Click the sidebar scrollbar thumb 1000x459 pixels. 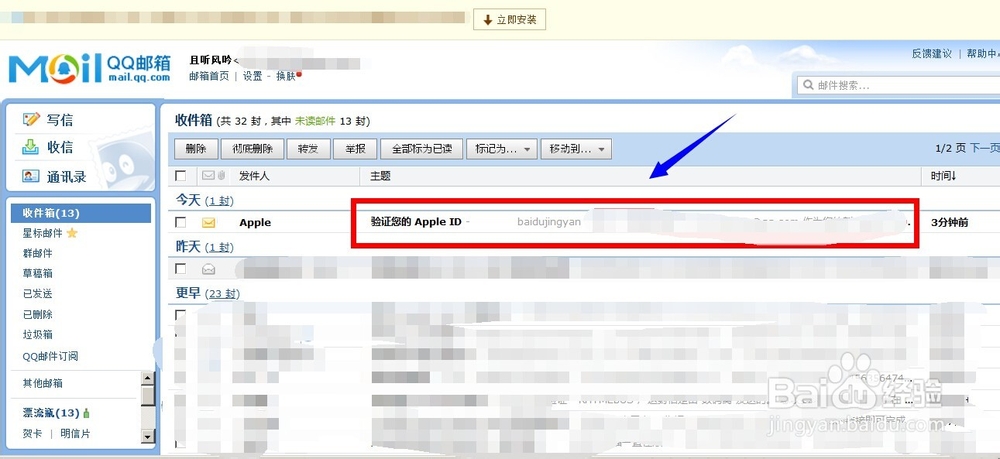tap(147, 395)
